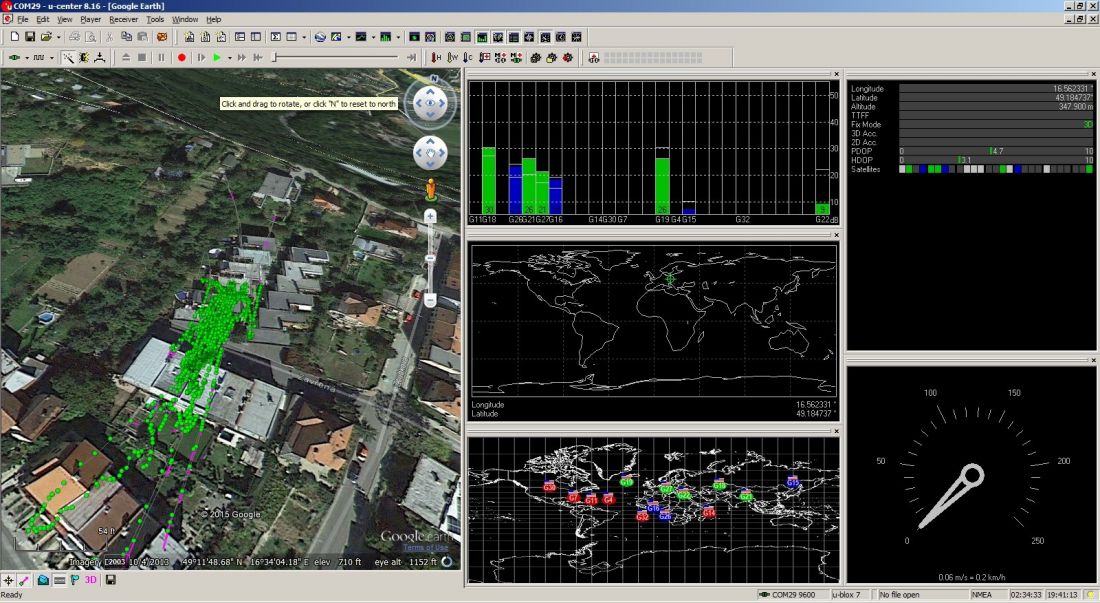Expand the open-file dropdown arrow
The image size is (1100, 603).
(x=58, y=37)
